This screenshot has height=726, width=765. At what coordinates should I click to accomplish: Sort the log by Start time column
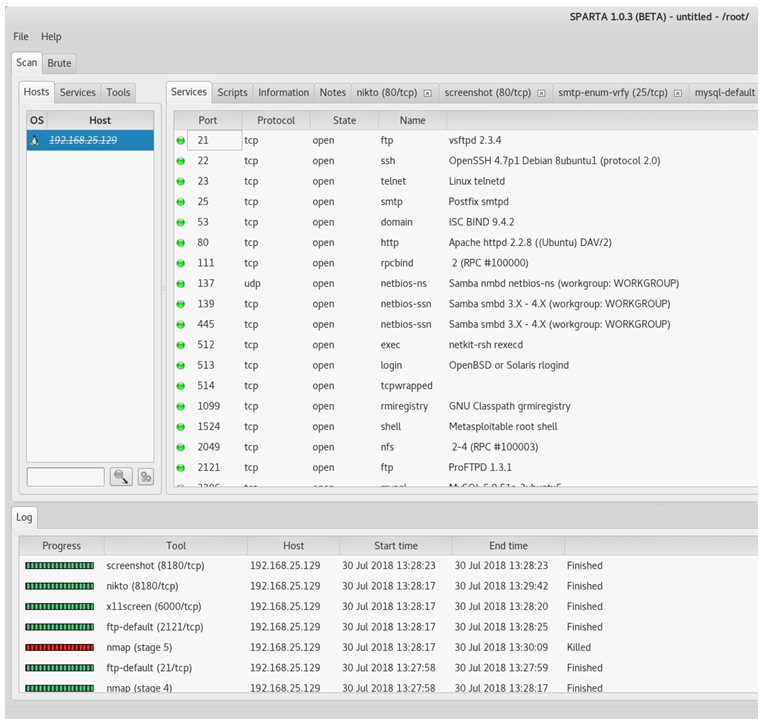click(x=395, y=546)
